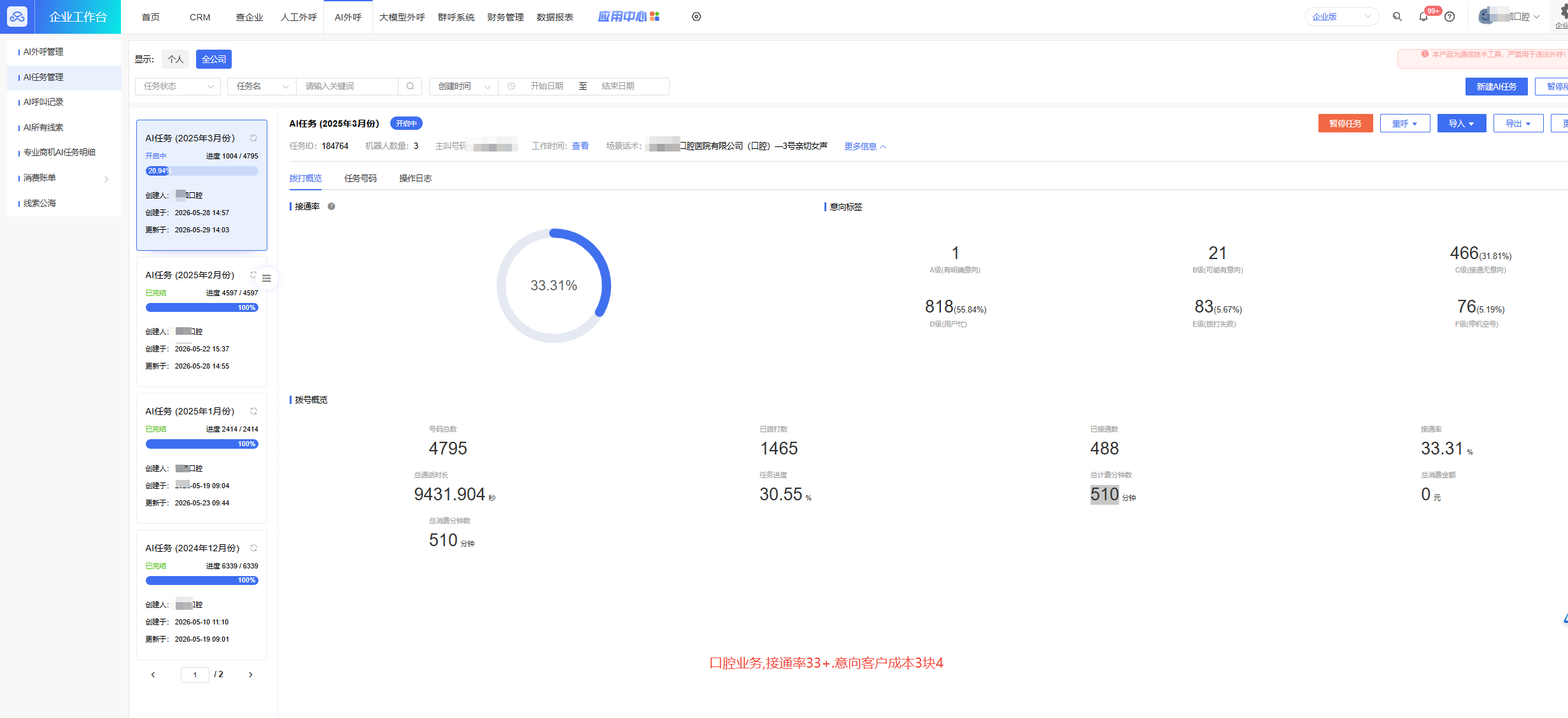The width and height of the screenshot is (1568, 718).
Task: Open 应用中心 app center
Action: (x=628, y=17)
